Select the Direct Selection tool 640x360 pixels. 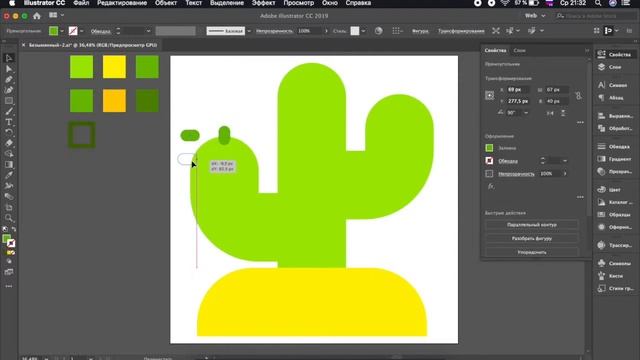(9, 69)
